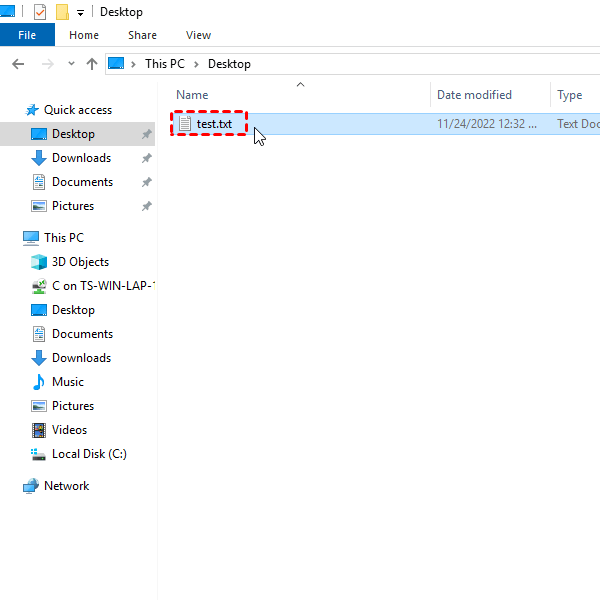Open Local Disk (C:) in the sidebar
The image size is (600, 600).
(89, 454)
